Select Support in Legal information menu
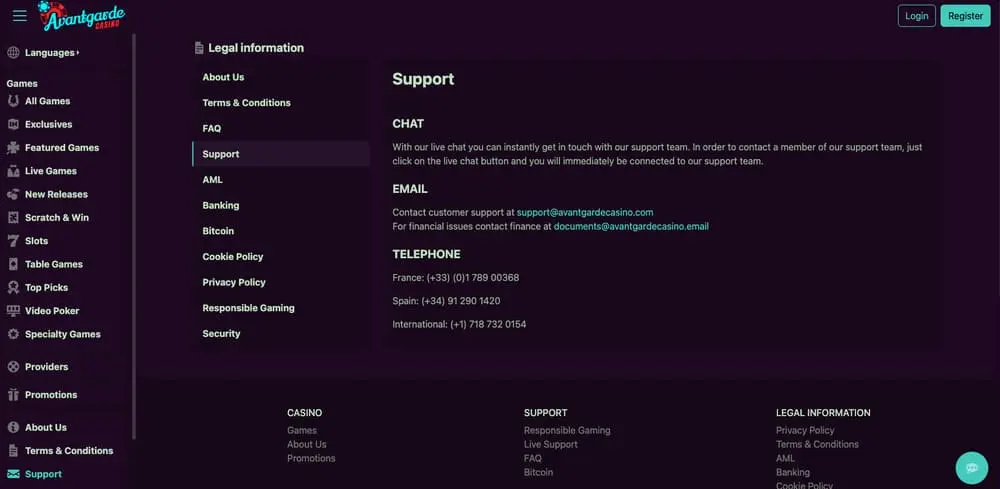 coord(281,154)
